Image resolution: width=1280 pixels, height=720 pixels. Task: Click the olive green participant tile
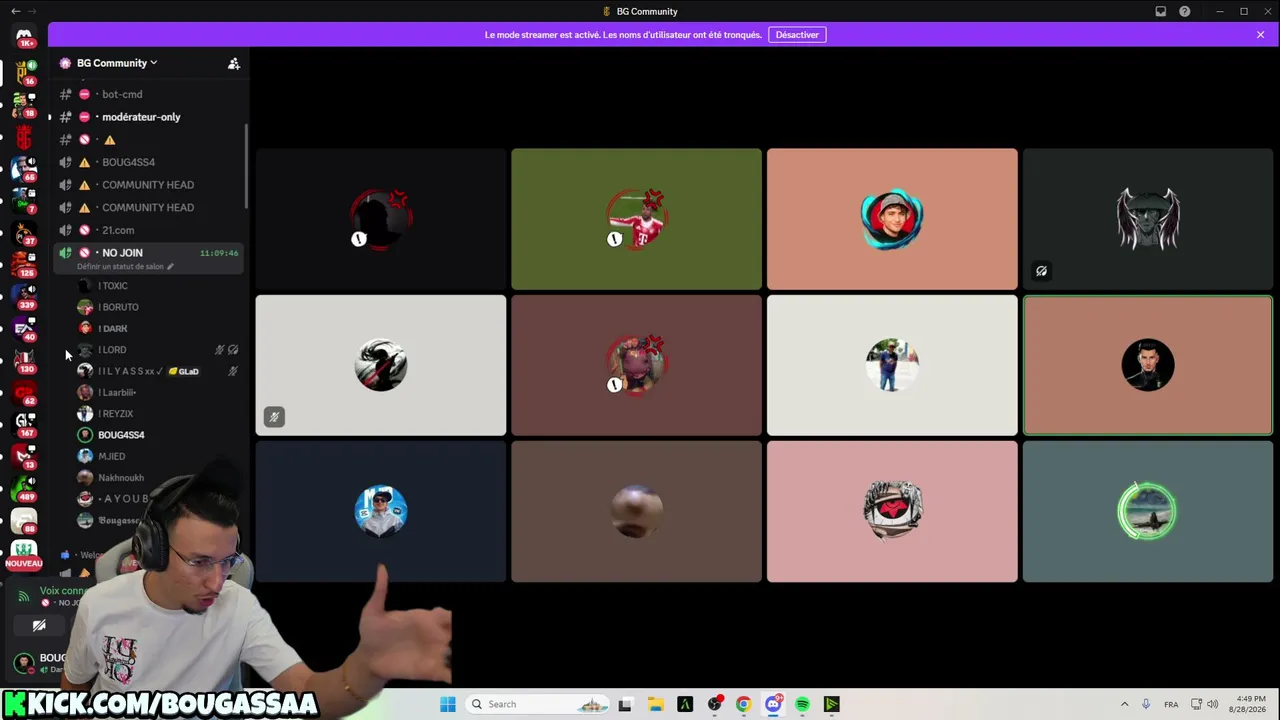tap(636, 219)
